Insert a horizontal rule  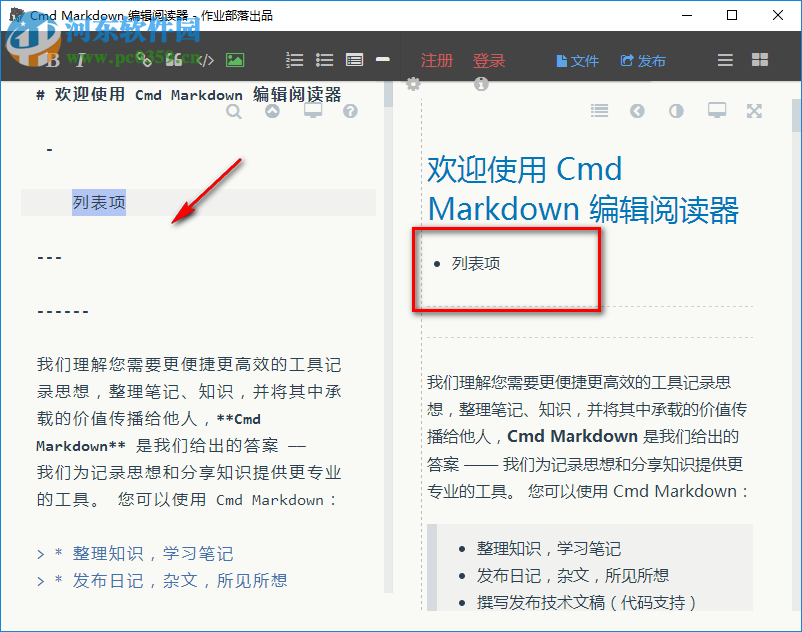click(x=382, y=59)
